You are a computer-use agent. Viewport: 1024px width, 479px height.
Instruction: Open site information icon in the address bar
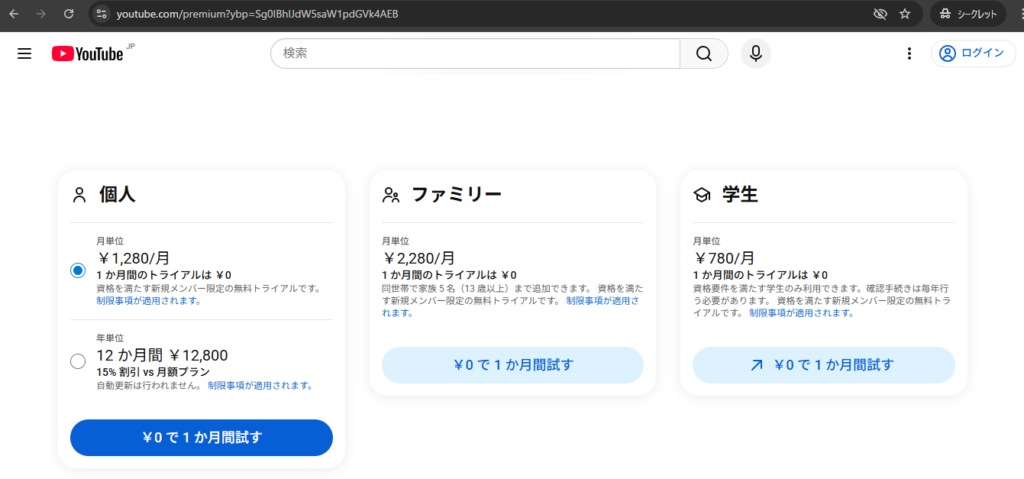point(100,14)
